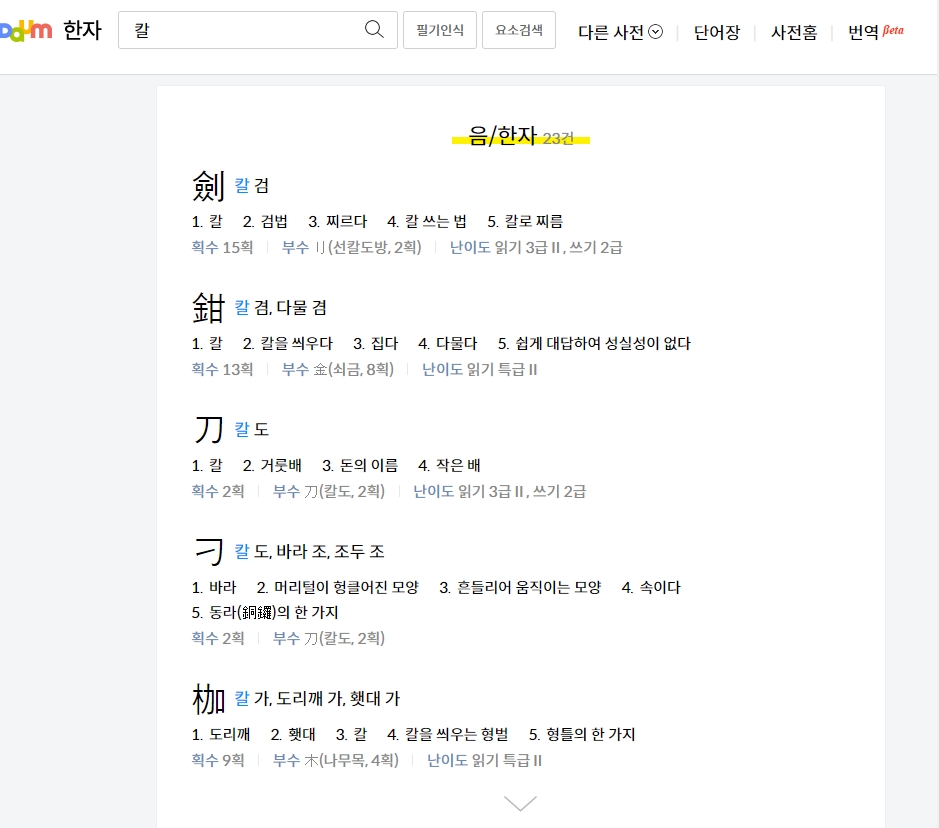
Task: Click meaning 5. 칼로 찌름
Action: (525, 222)
